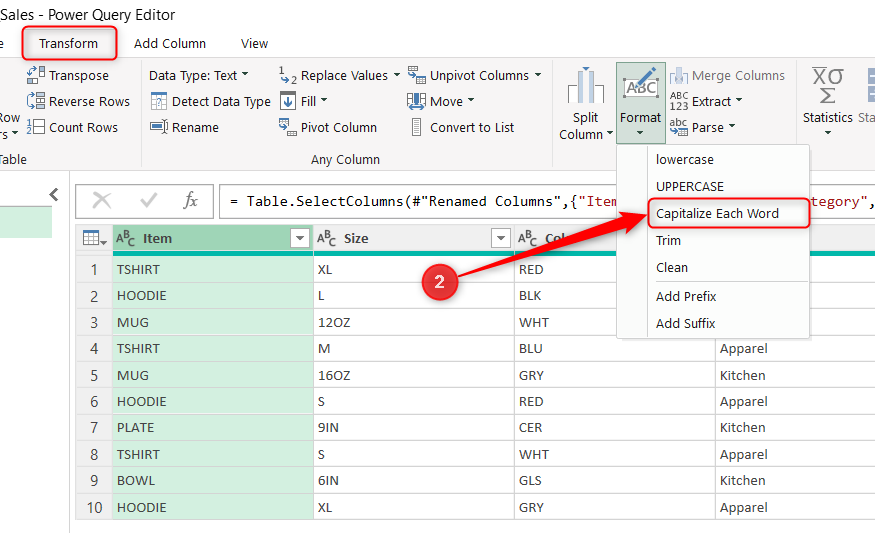Click the Rename column icon

[x=159, y=127]
